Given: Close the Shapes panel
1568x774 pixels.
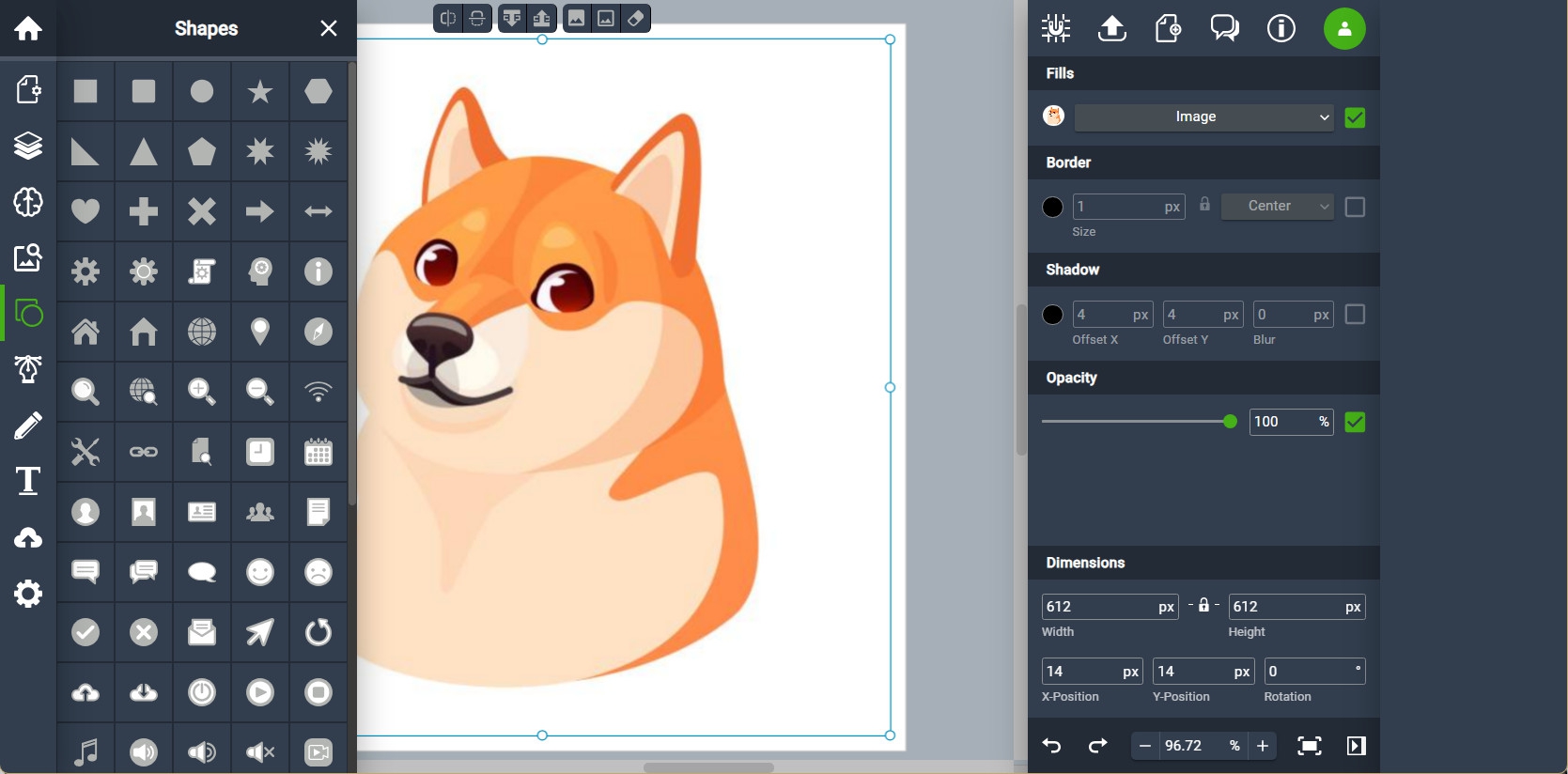Looking at the screenshot, I should pyautogui.click(x=328, y=29).
